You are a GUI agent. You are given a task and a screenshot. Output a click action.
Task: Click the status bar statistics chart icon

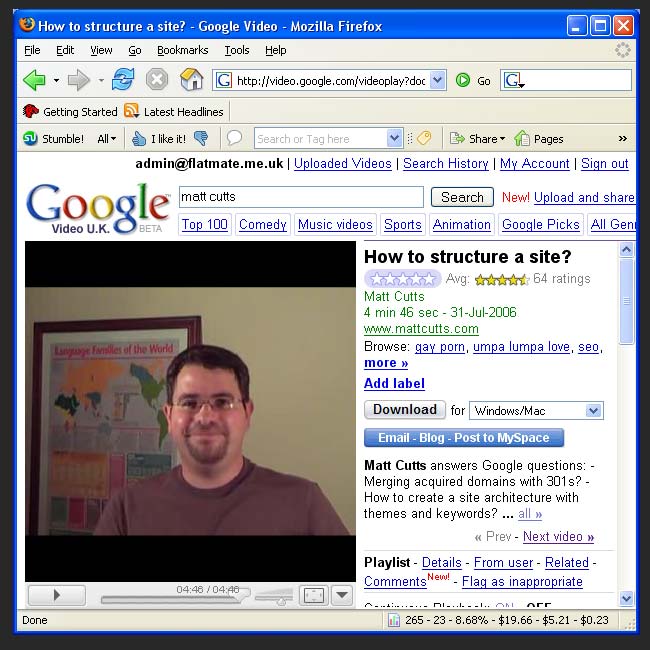pos(393,620)
